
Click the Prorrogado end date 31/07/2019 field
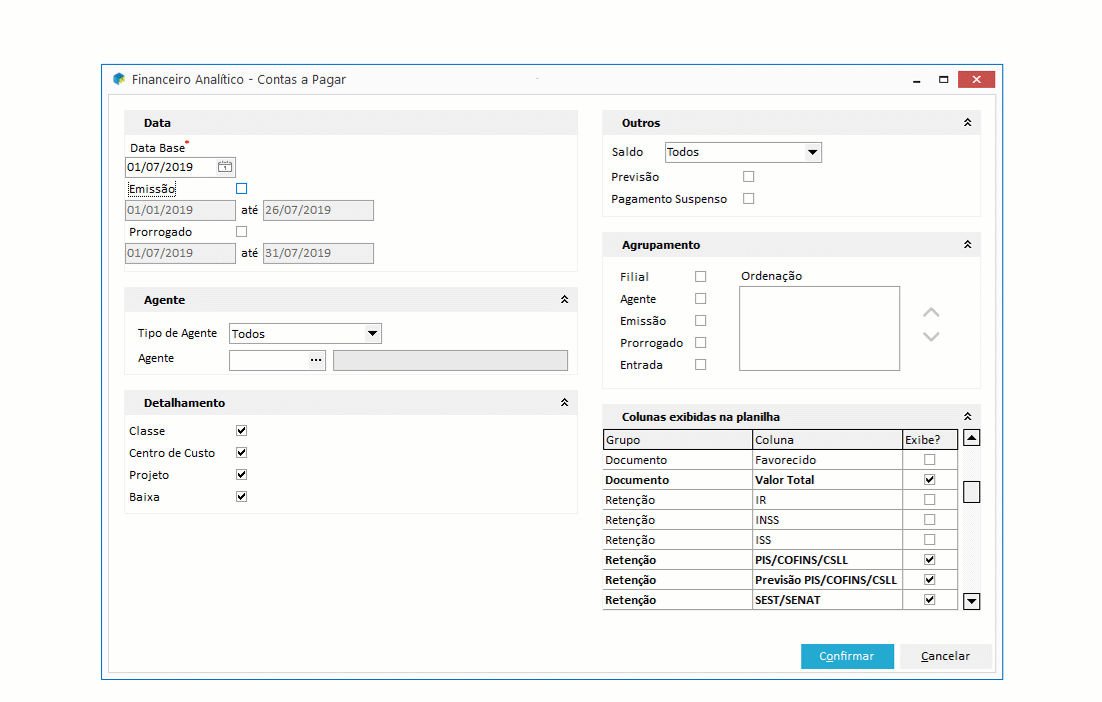pyautogui.click(x=318, y=253)
